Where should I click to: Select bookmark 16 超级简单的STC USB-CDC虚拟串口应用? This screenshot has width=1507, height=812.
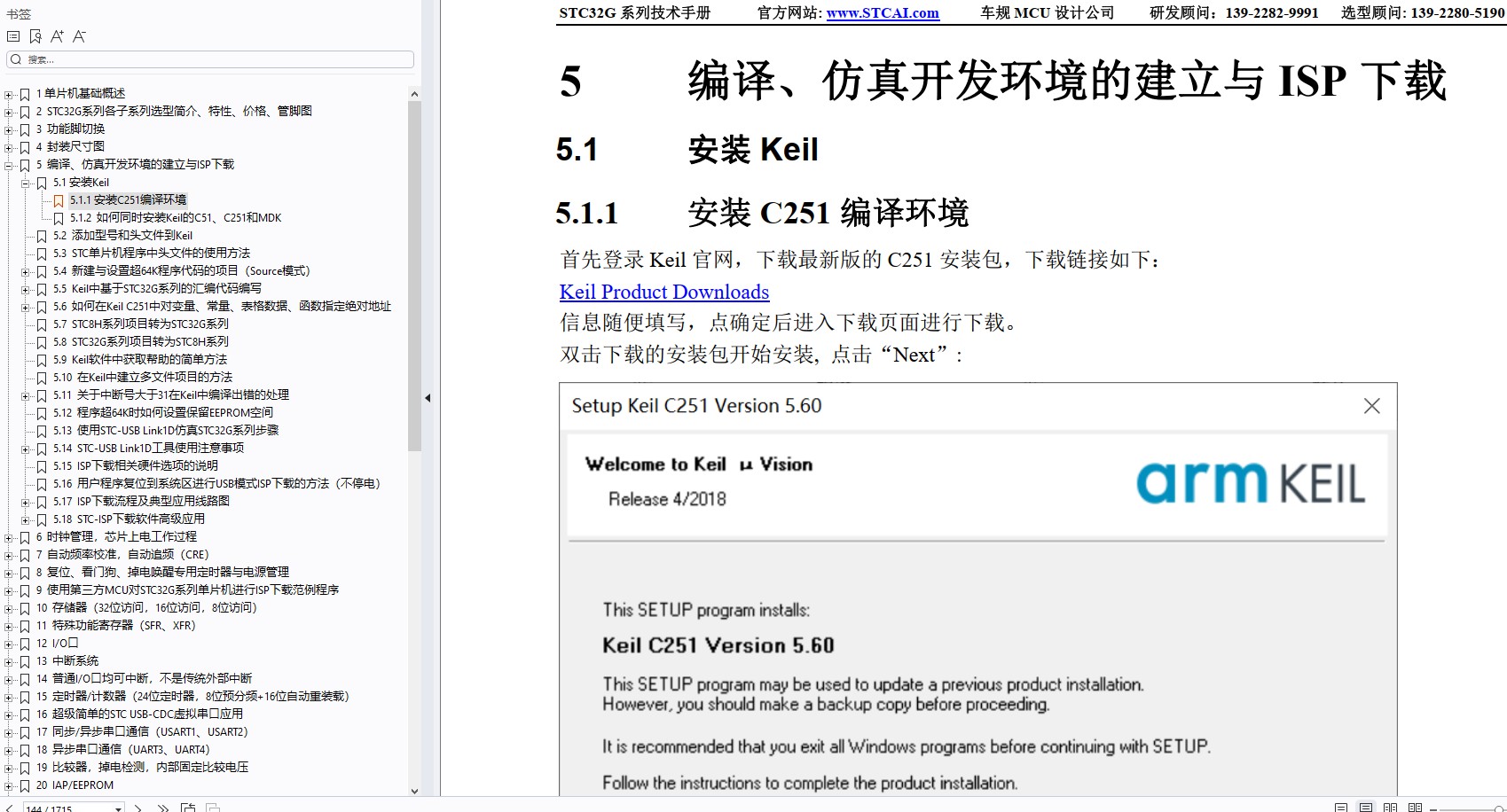click(x=139, y=714)
